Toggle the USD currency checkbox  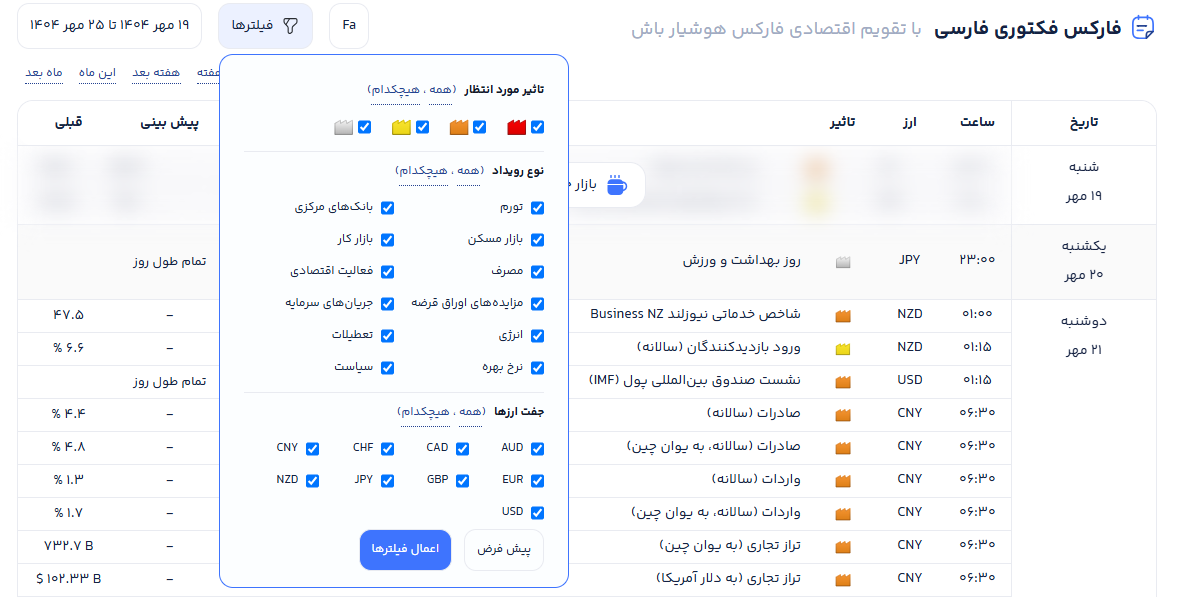(538, 513)
